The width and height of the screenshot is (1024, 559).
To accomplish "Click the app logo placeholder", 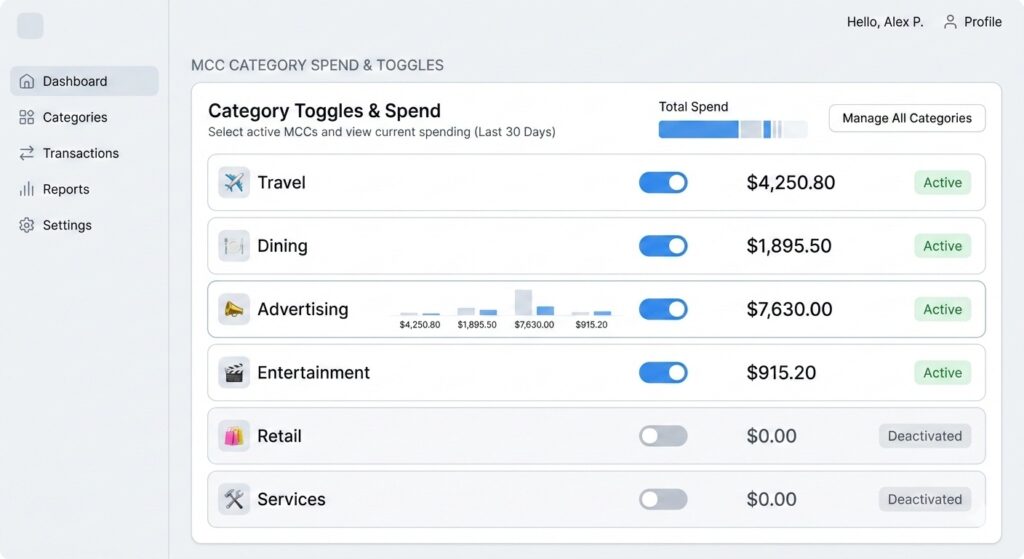I will [x=30, y=26].
